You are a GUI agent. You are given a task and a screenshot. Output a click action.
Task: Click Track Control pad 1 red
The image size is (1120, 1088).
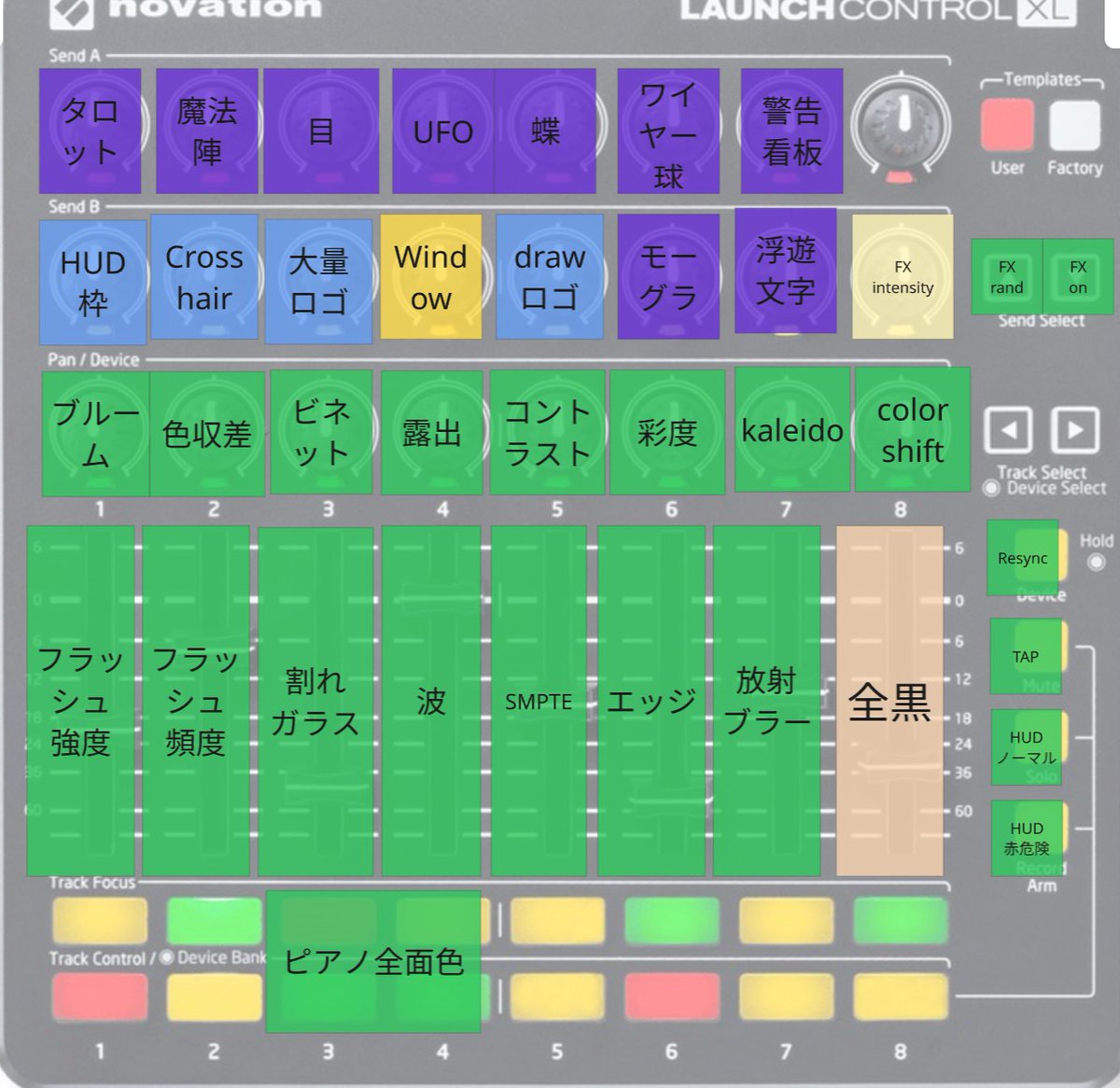tap(100, 997)
